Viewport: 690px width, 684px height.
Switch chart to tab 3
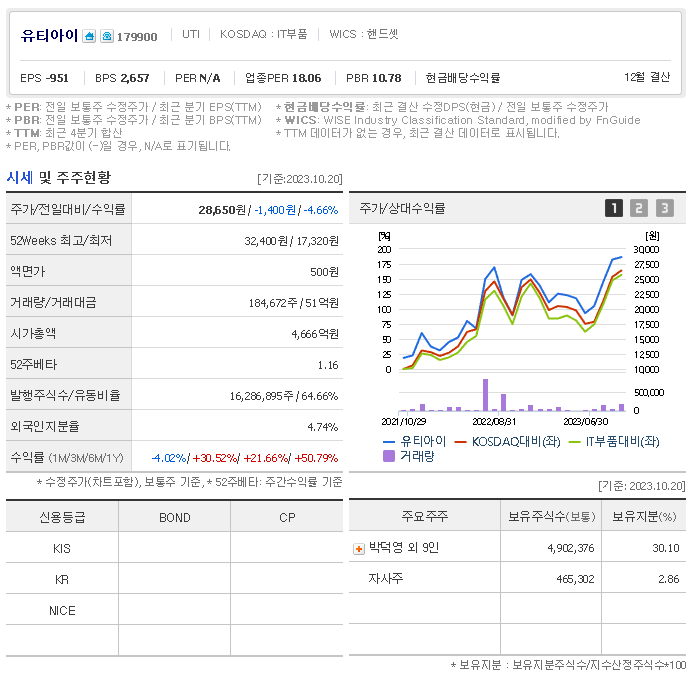coord(665,208)
